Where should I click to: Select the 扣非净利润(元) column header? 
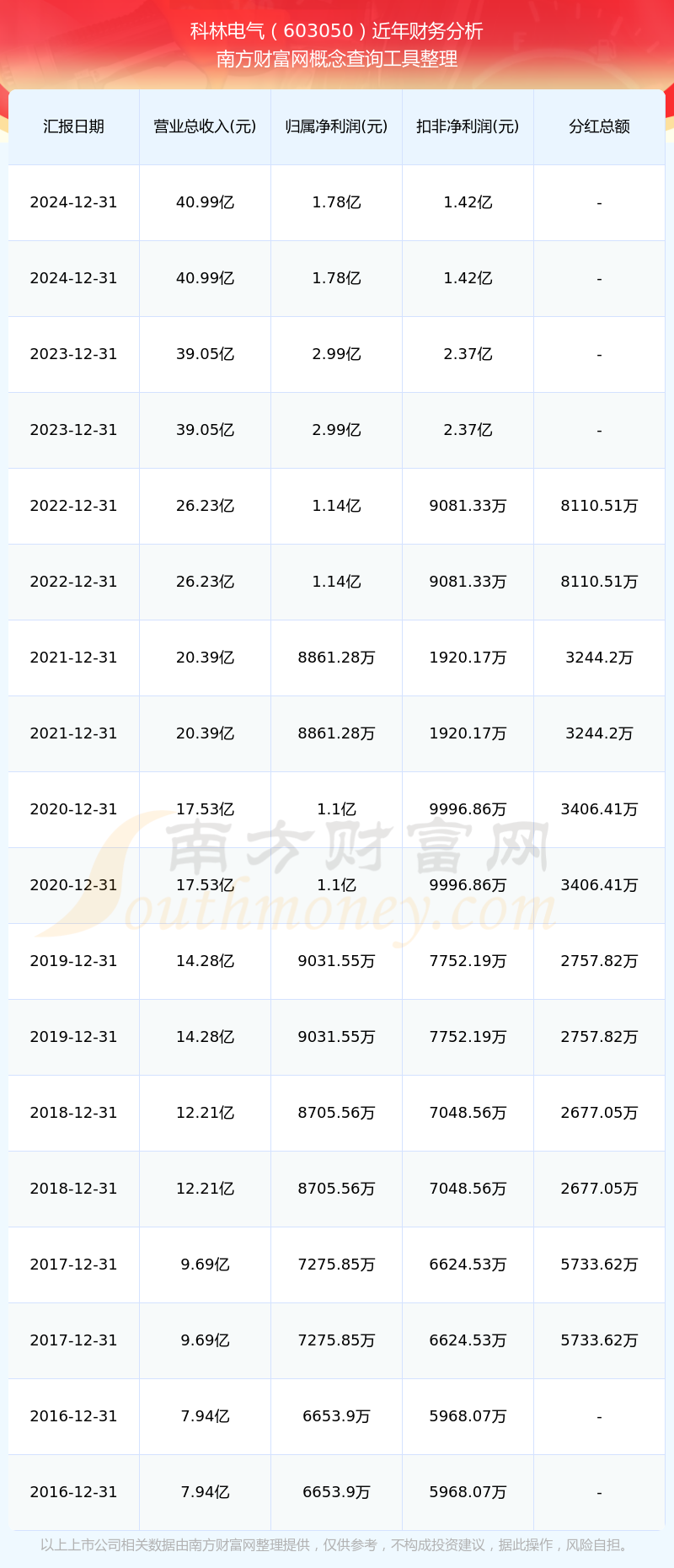468,126
